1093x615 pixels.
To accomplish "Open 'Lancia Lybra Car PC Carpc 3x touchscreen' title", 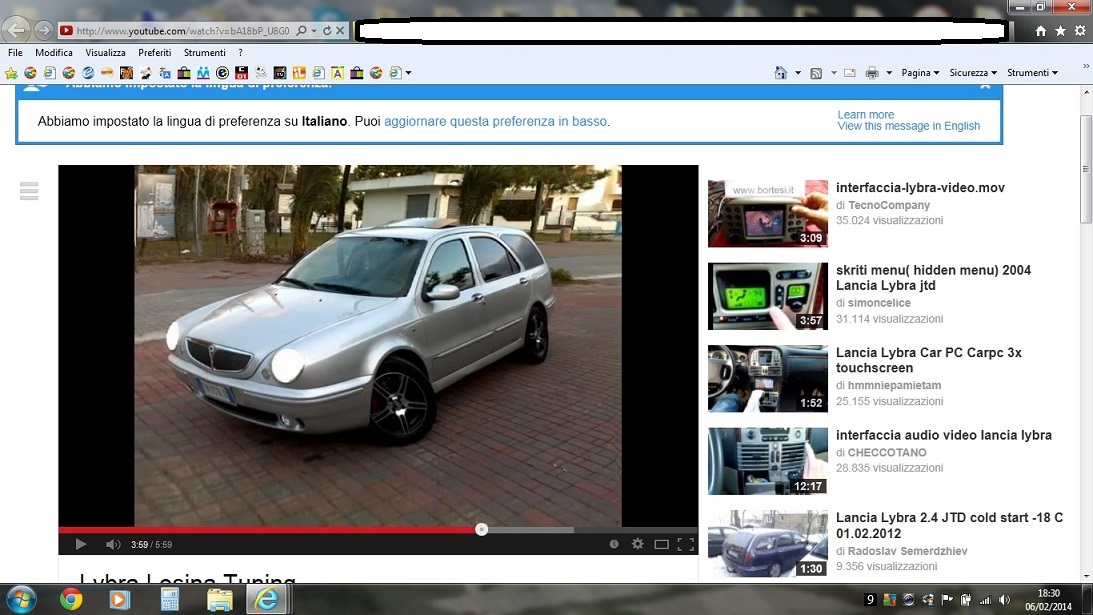I will (928, 360).
